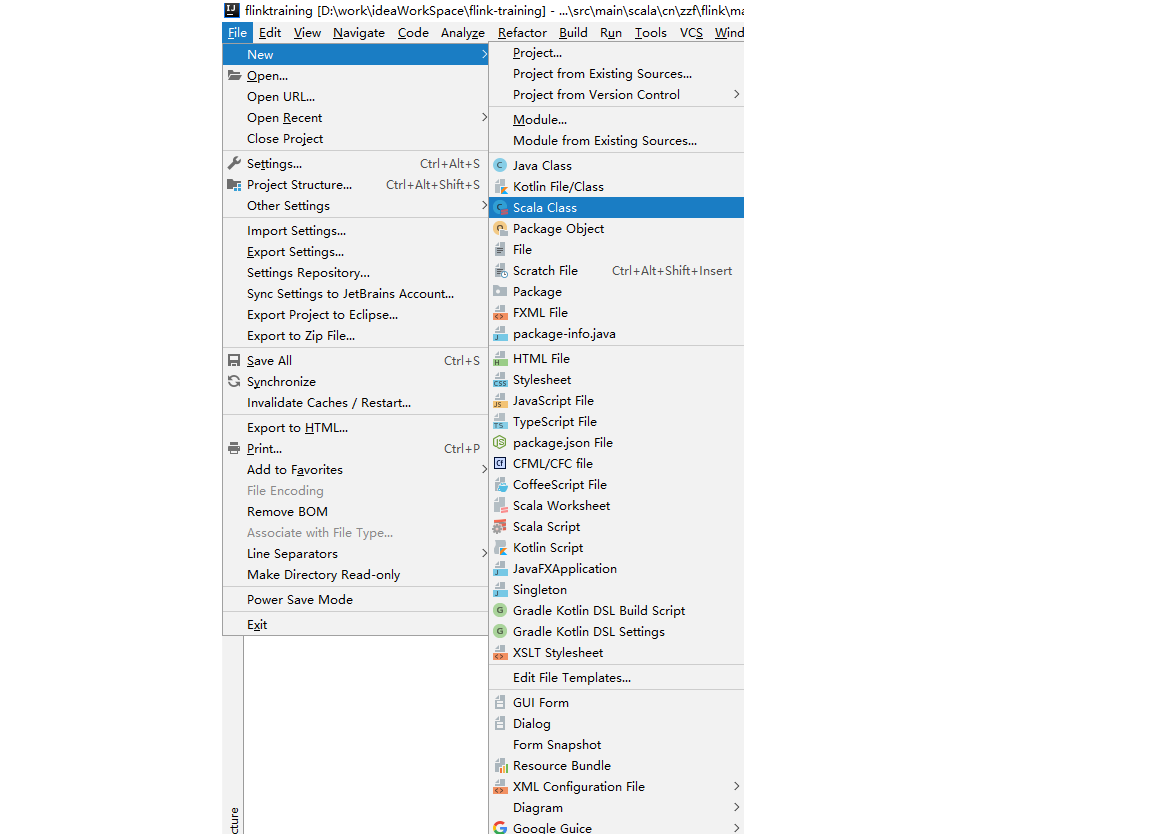Image resolution: width=1152 pixels, height=834 pixels.
Task: Choose Make Directory Read-only
Action: [x=356, y=575]
